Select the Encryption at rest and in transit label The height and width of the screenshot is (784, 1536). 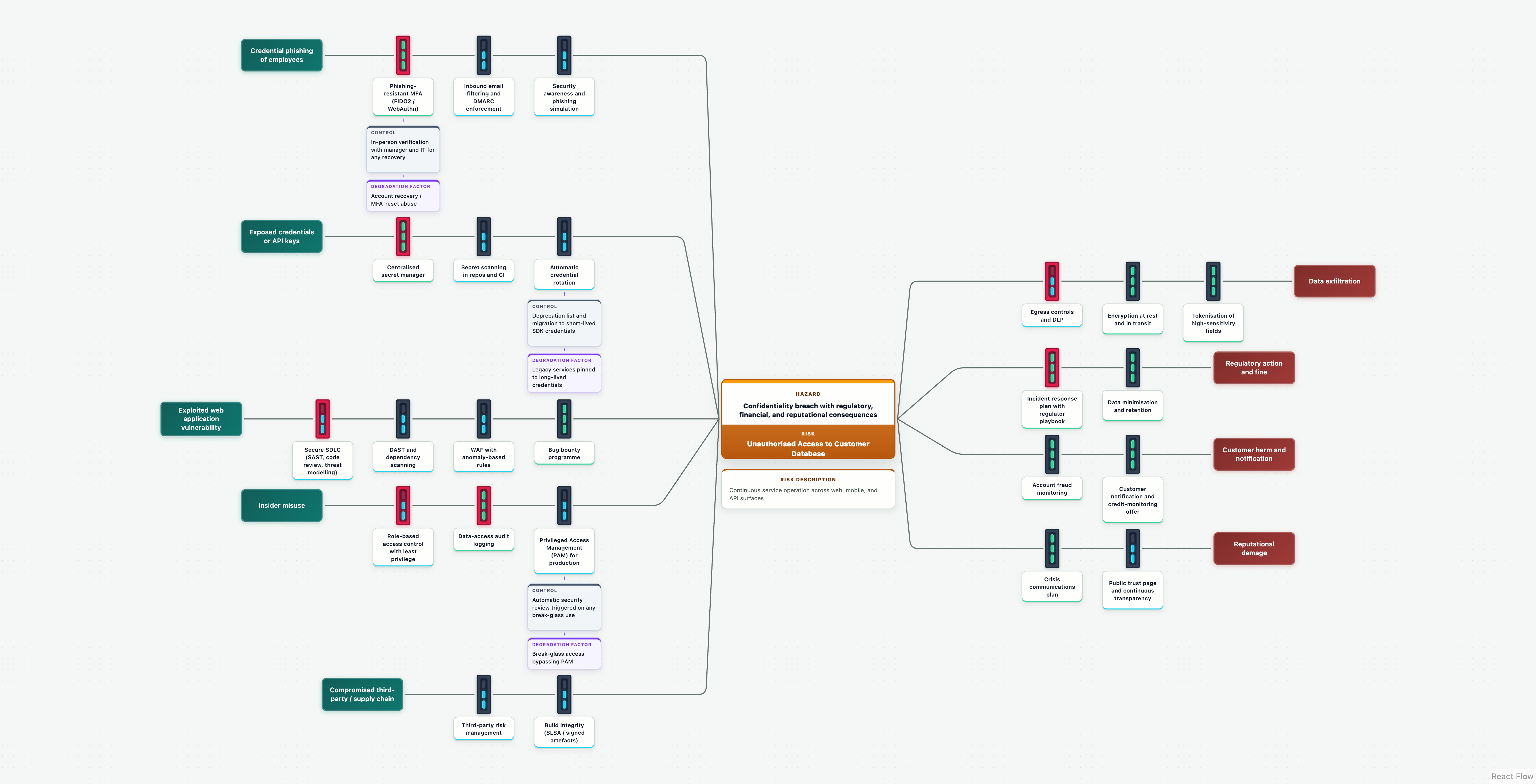pos(1132,319)
